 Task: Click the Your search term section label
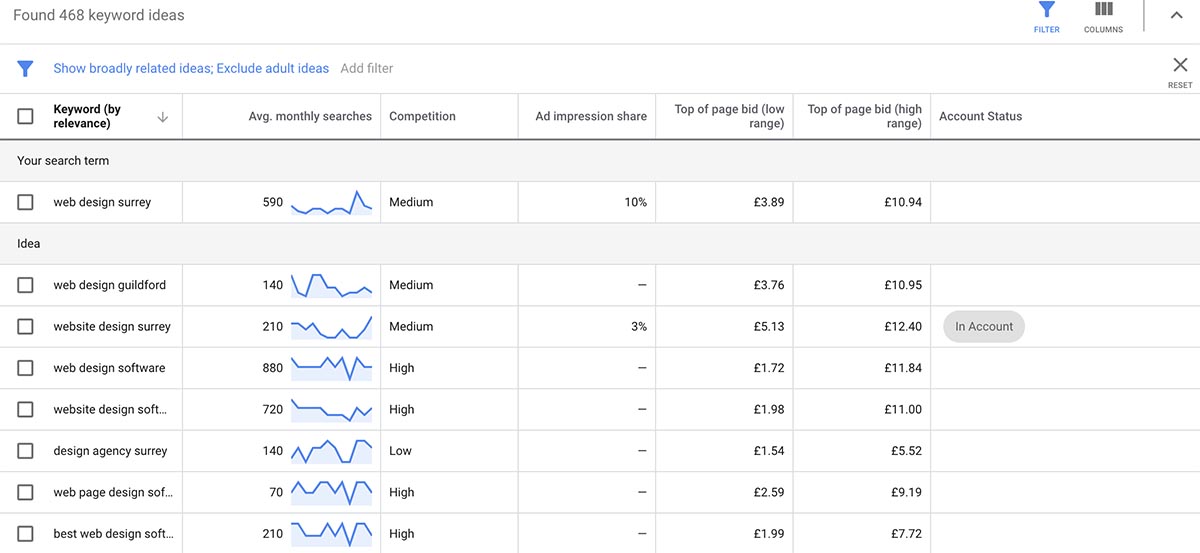click(x=63, y=160)
